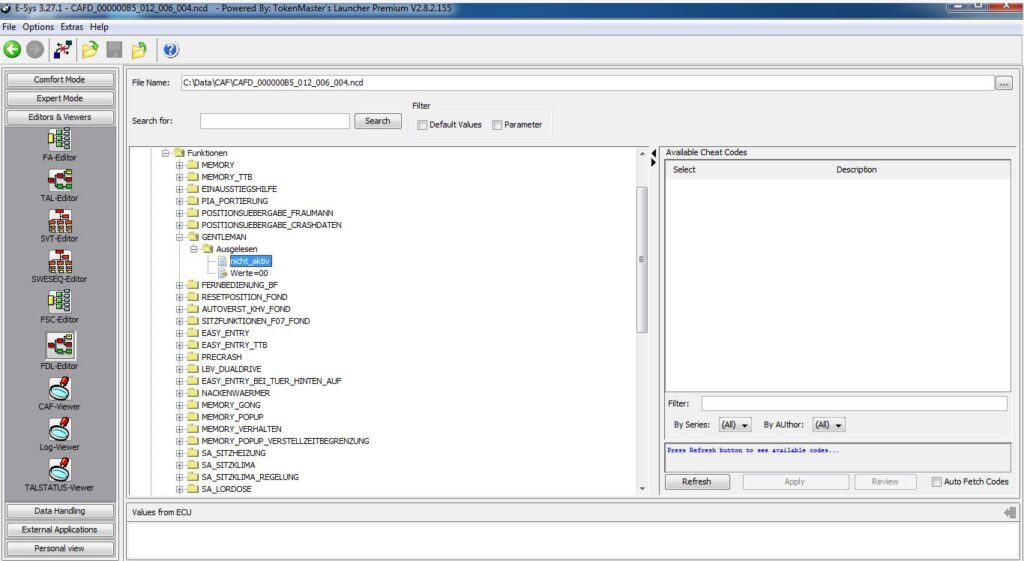The width and height of the screenshot is (1024, 561).
Task: Open the FSC-Editor icon
Action: click(59, 301)
